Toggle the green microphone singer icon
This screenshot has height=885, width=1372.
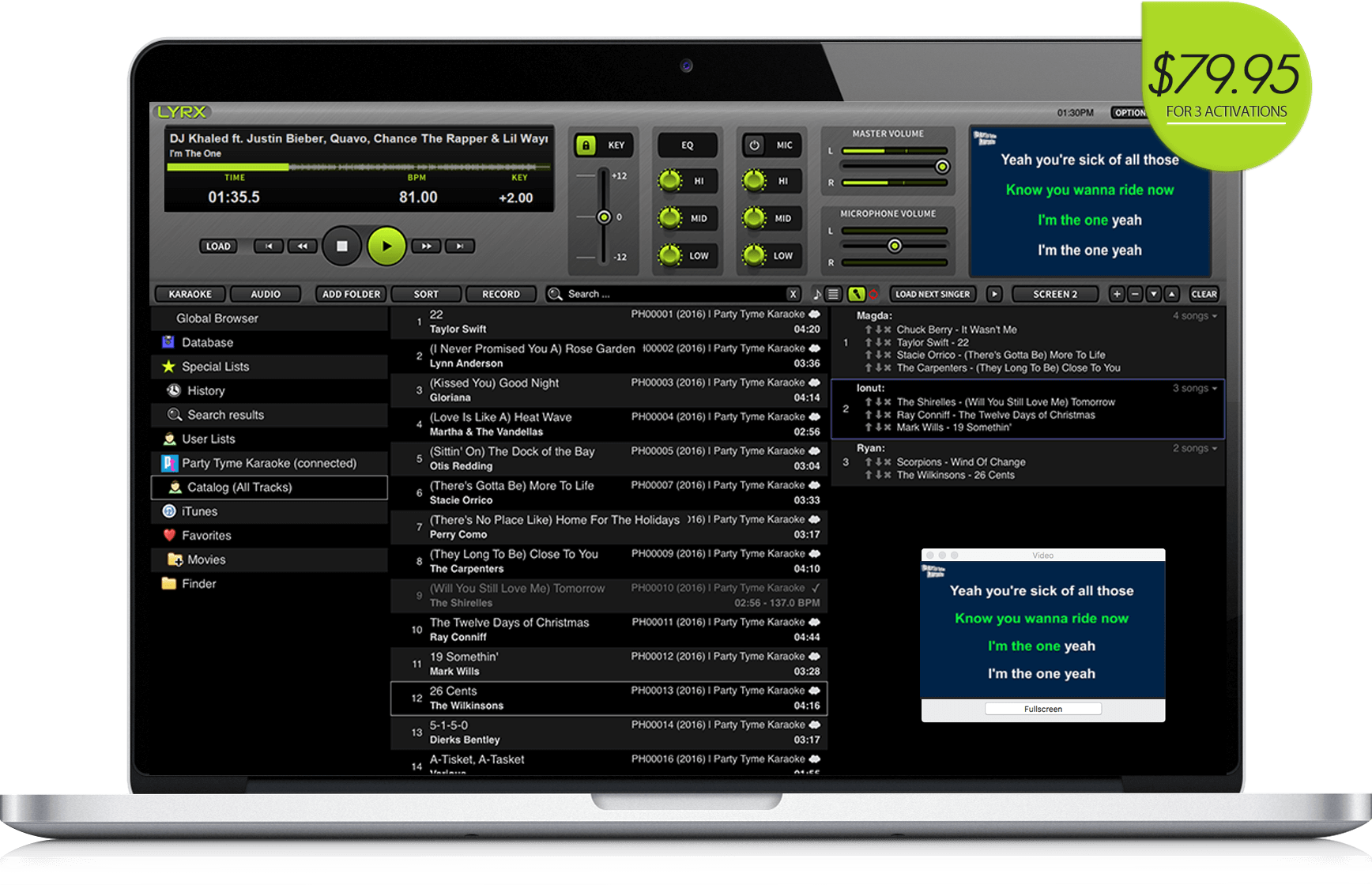point(856,294)
